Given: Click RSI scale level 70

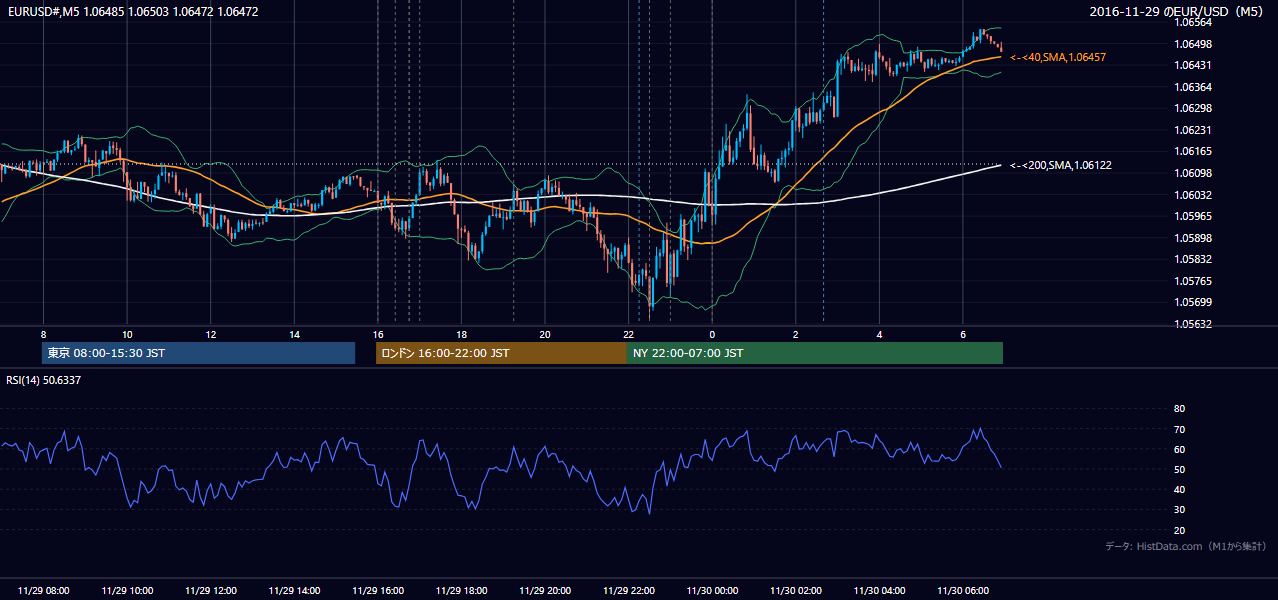Looking at the screenshot, I should 1179,429.
